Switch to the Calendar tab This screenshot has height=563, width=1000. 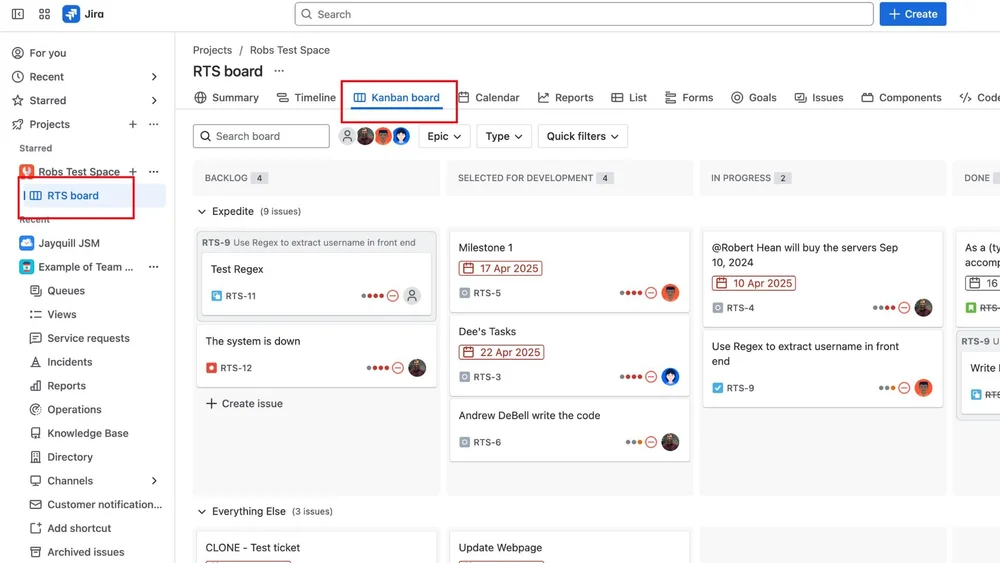[489, 98]
